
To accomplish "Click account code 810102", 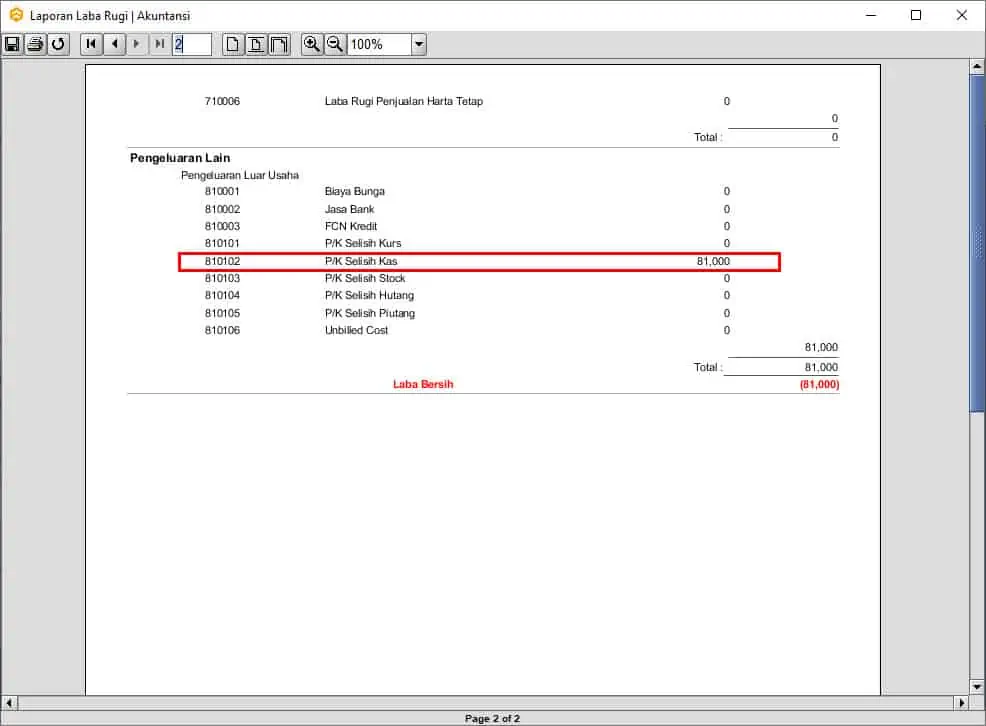I will [x=222, y=261].
